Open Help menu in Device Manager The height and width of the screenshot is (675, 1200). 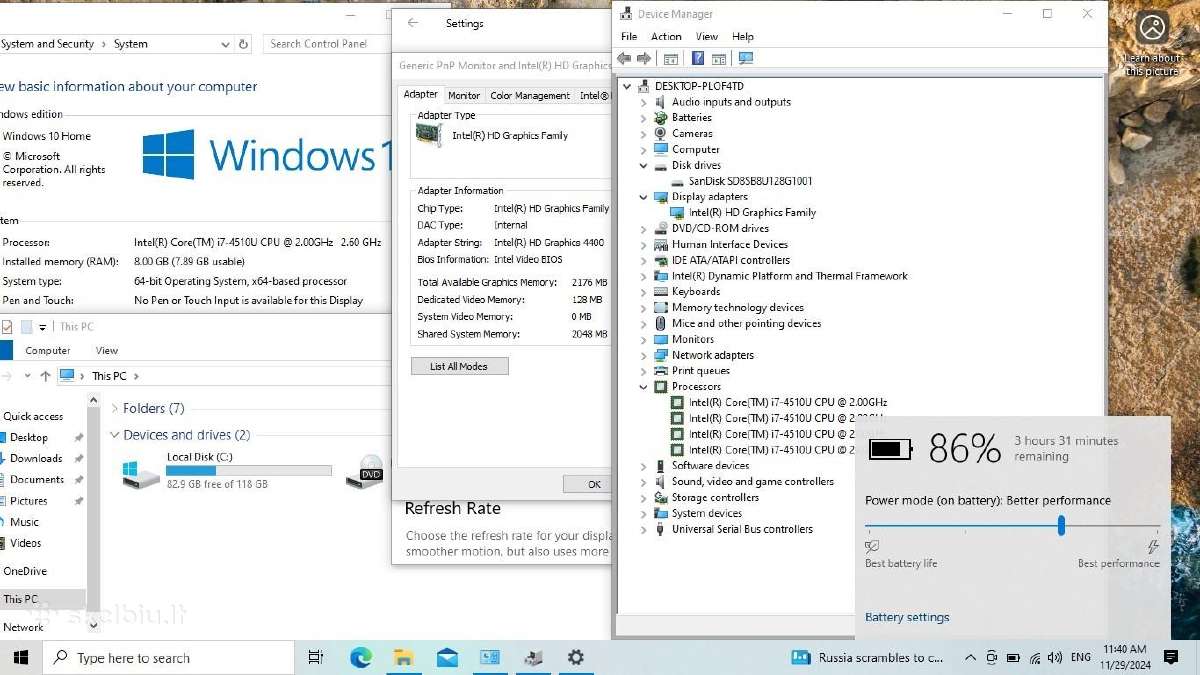743,36
